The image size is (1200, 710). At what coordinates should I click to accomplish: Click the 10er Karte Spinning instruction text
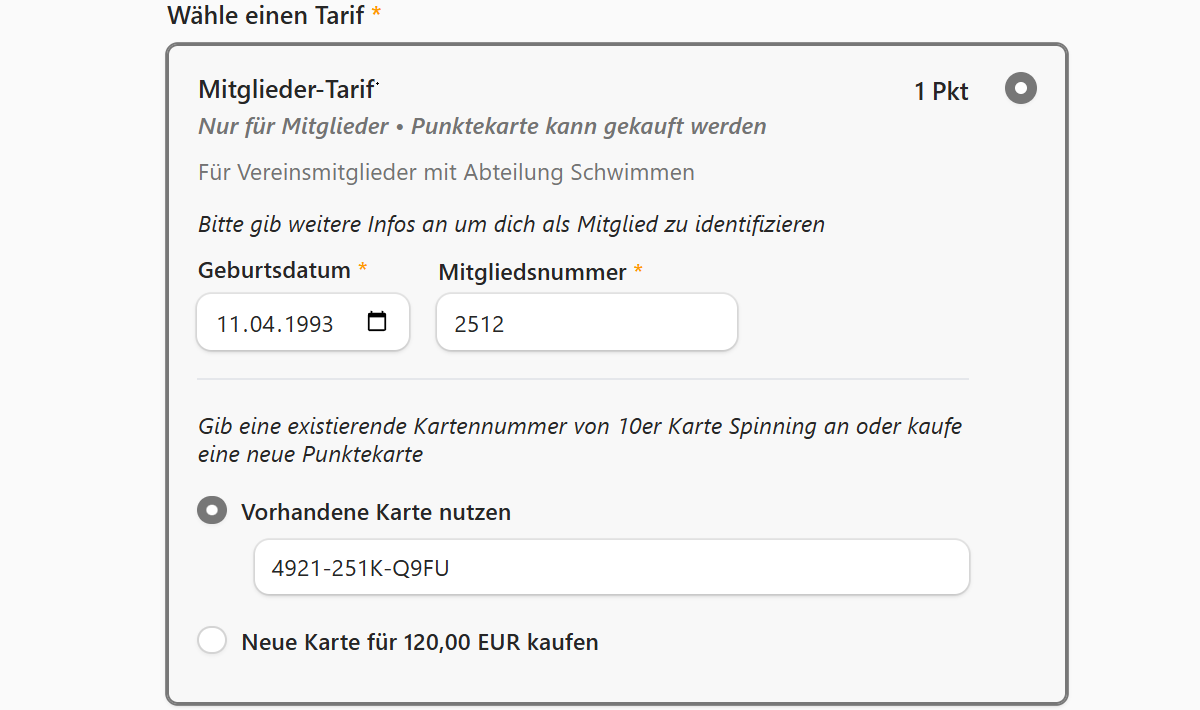point(578,426)
